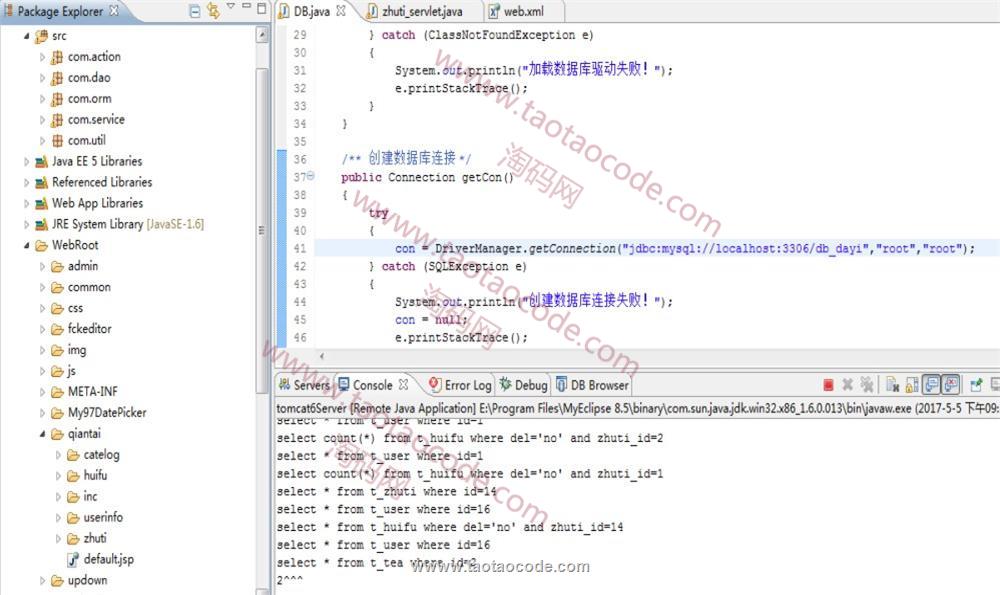Toggle show console on standard output
The image size is (1000, 595).
(x=931, y=385)
